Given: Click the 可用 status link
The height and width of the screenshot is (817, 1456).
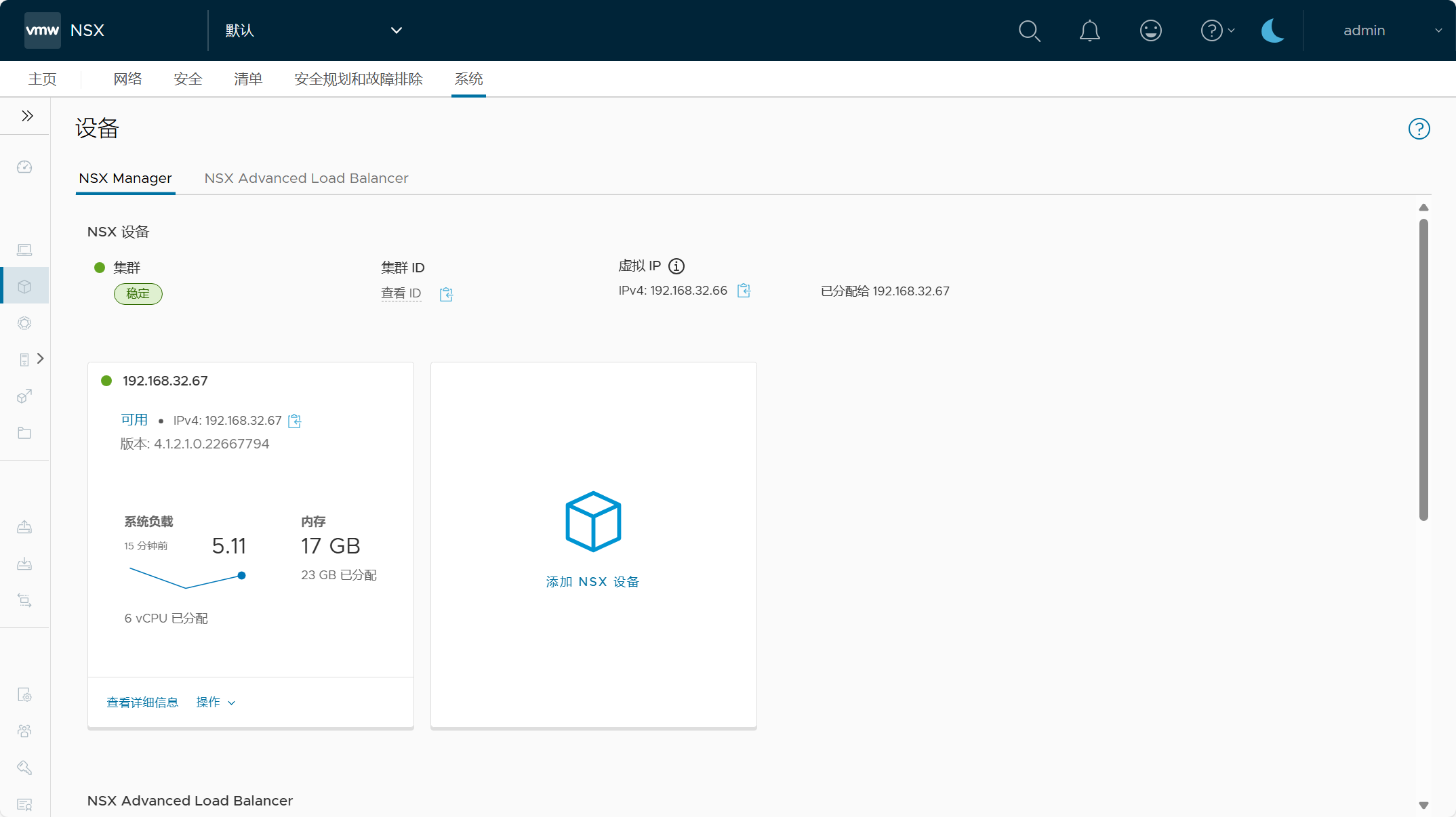Looking at the screenshot, I should click(134, 420).
